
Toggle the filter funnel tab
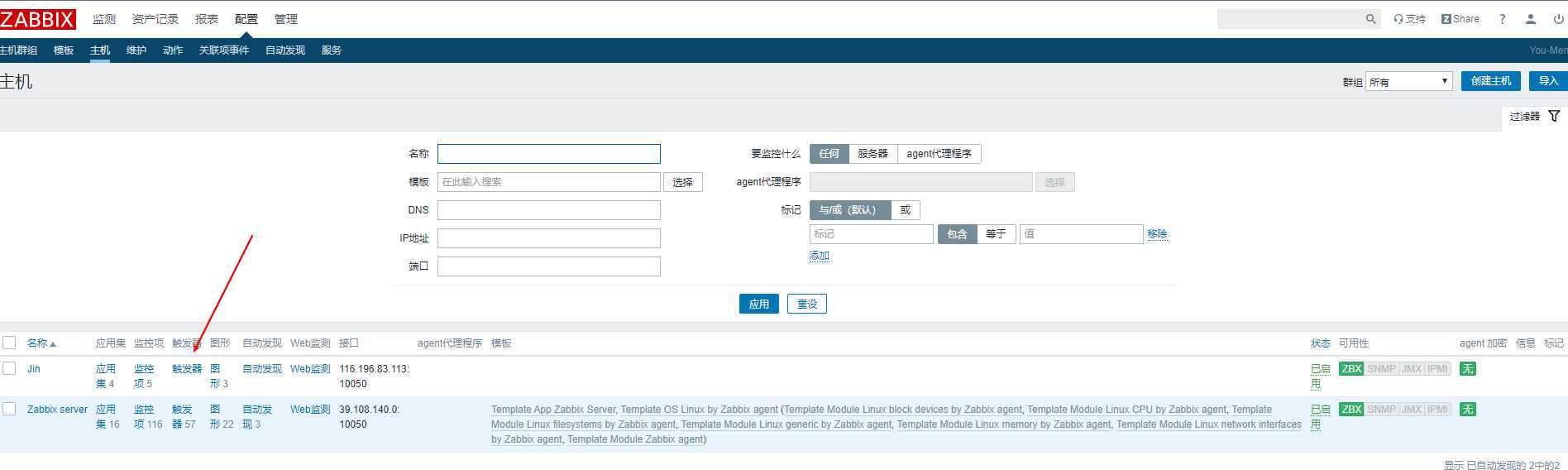[1535, 117]
